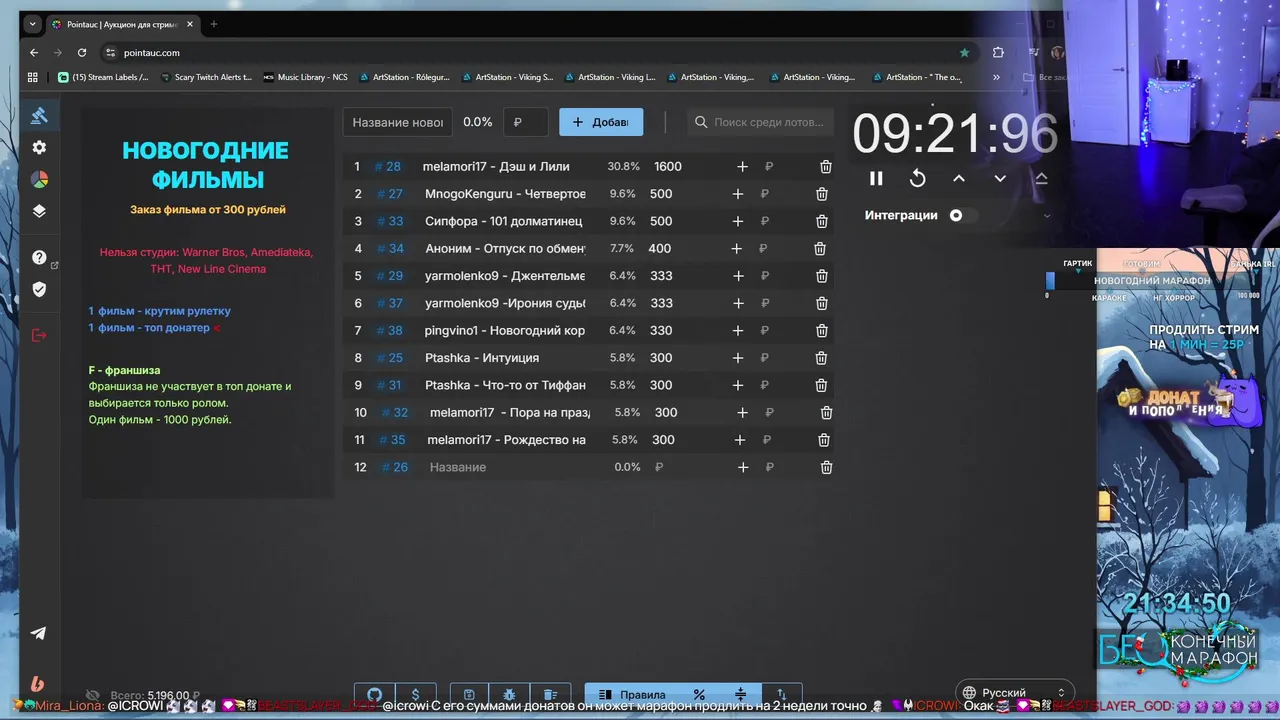The image size is (1280, 720).
Task: Open Chrome tab search dropdown arrow
Action: [x=32, y=24]
